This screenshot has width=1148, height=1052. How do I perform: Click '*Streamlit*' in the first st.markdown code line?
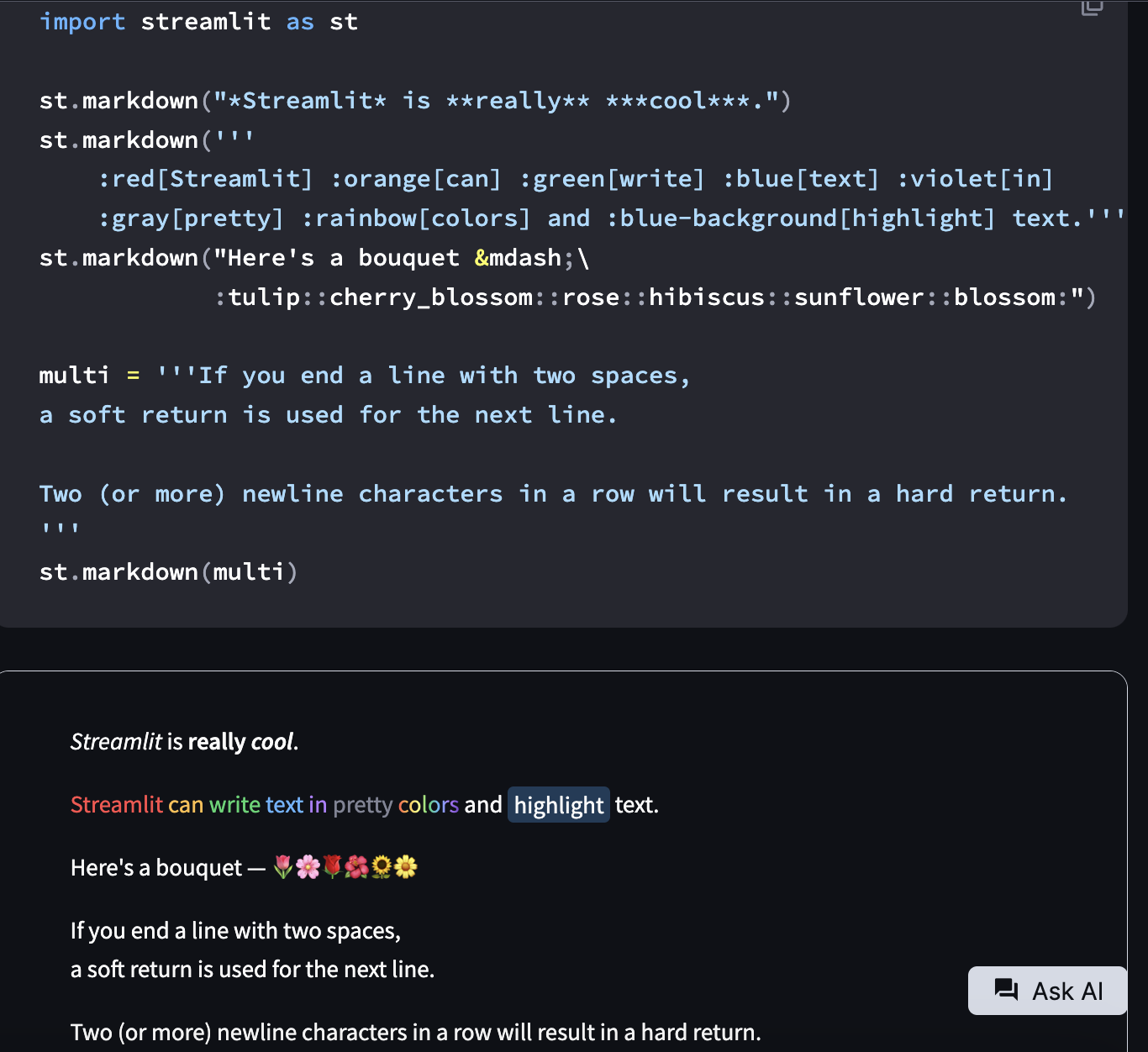308,101
